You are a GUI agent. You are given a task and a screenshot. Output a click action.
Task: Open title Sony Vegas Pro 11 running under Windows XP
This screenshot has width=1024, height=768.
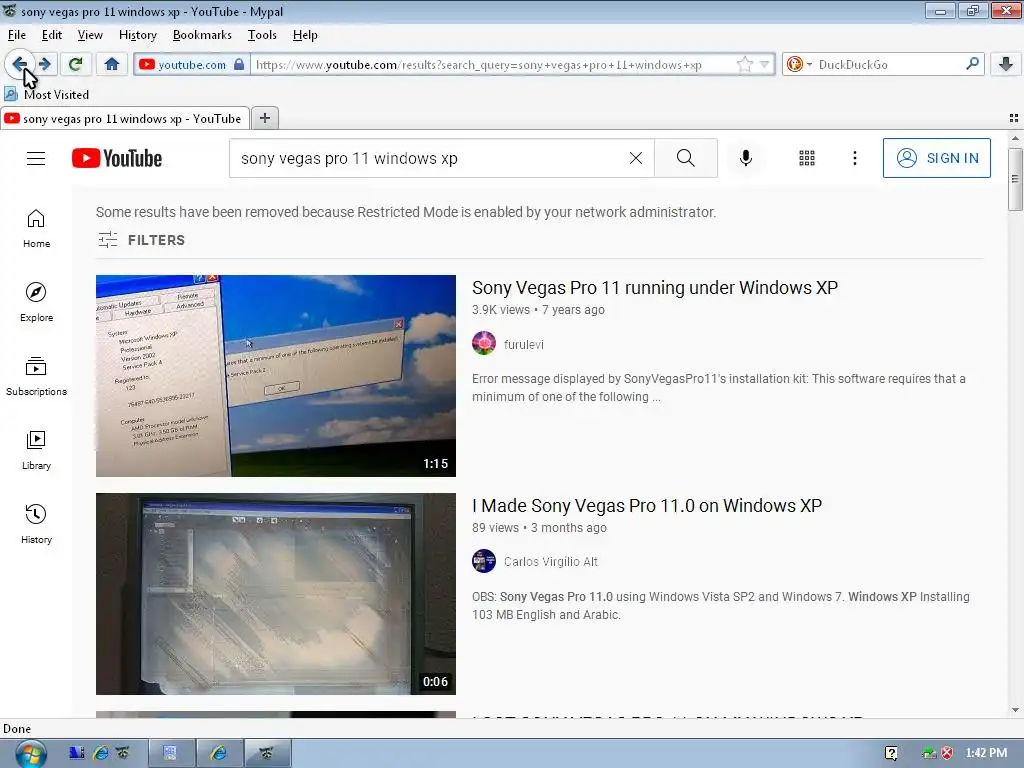pos(654,287)
